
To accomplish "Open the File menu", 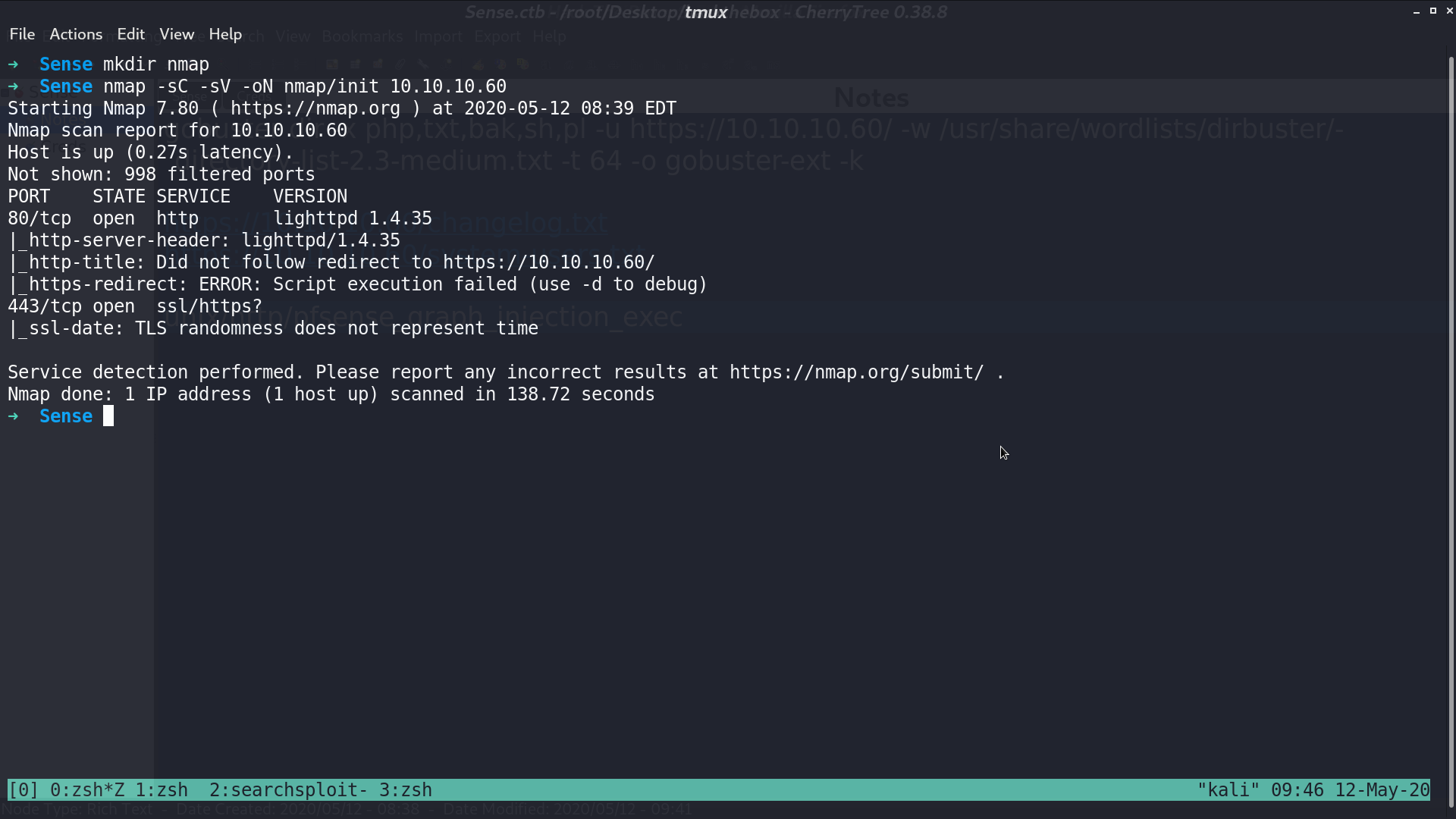I will (x=22, y=34).
